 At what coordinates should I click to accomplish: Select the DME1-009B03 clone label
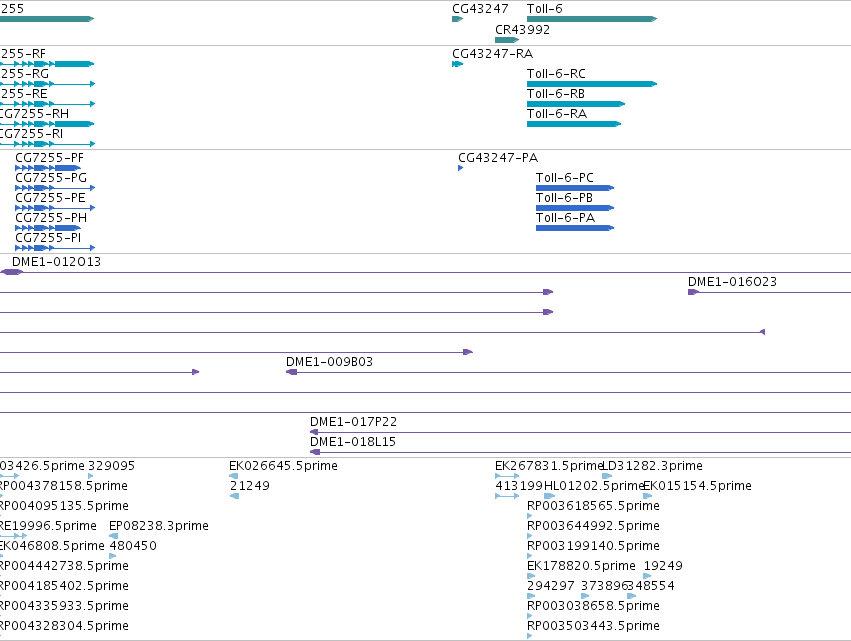(329, 362)
